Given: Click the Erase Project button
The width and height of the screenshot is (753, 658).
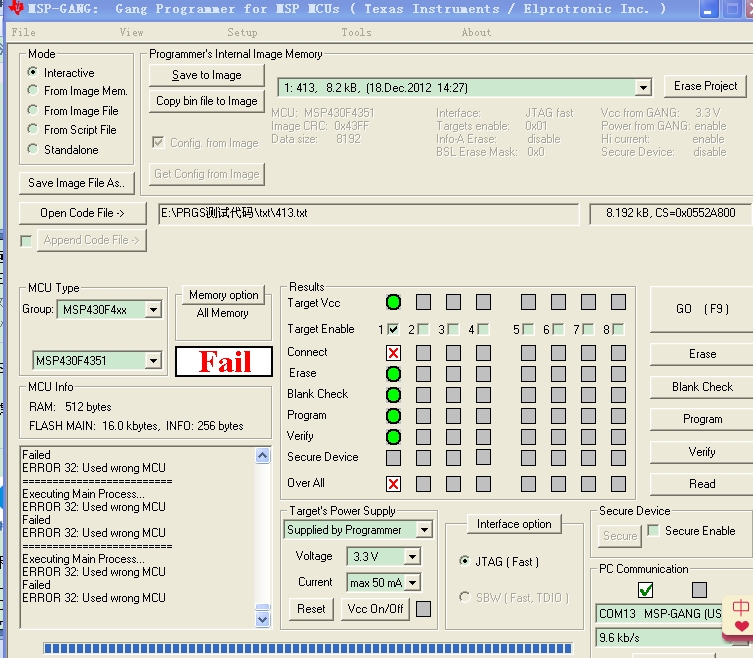Looking at the screenshot, I should [705, 86].
